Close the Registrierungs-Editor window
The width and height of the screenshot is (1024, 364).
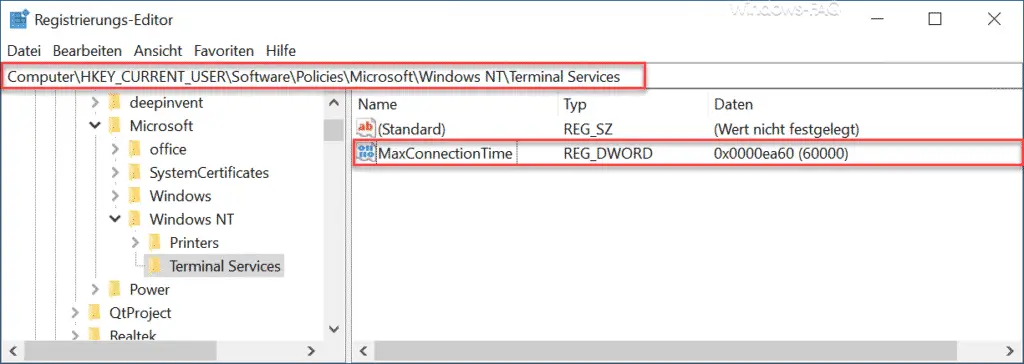(x=994, y=20)
